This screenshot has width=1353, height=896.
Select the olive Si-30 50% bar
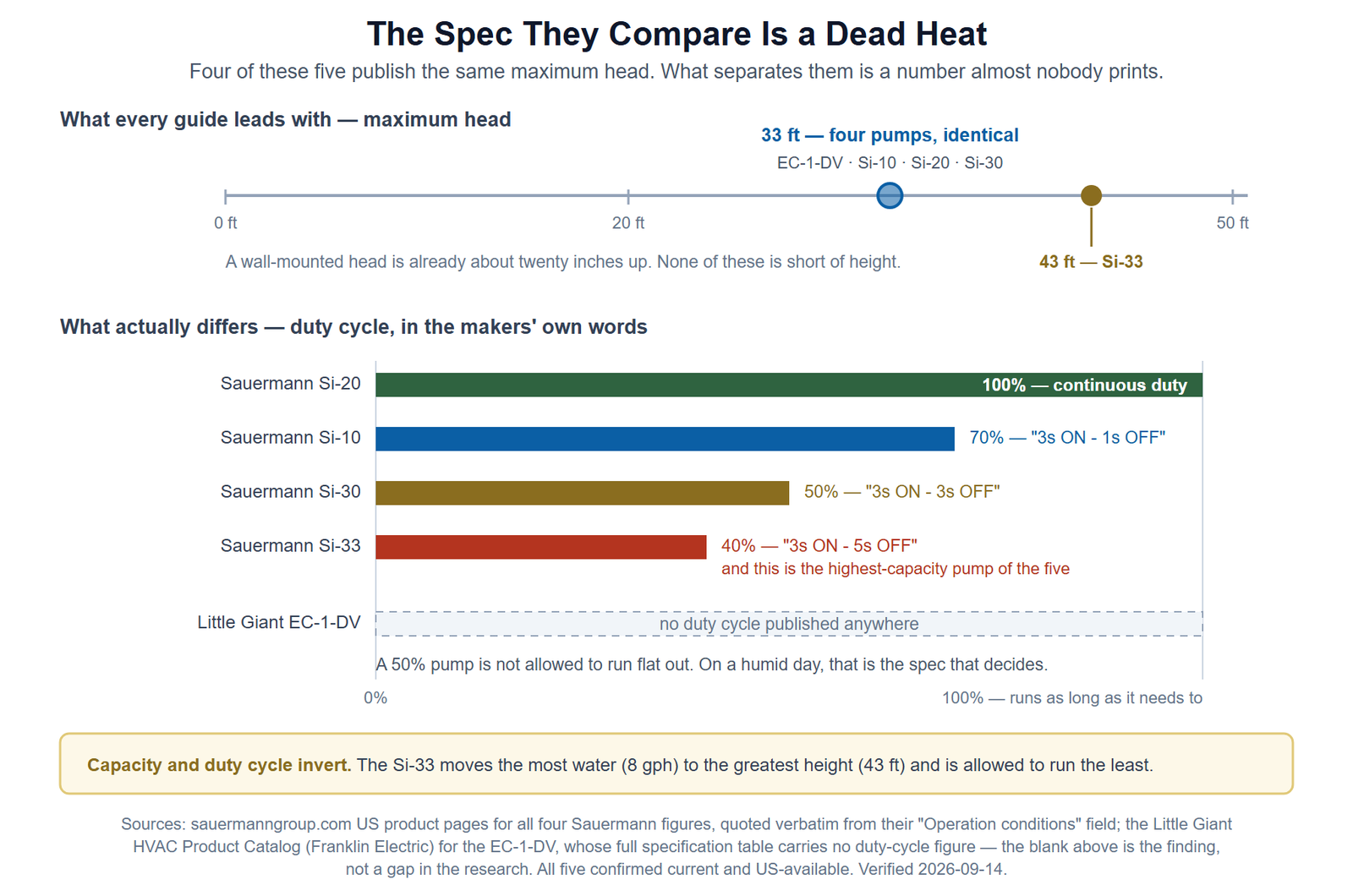pyautogui.click(x=582, y=493)
